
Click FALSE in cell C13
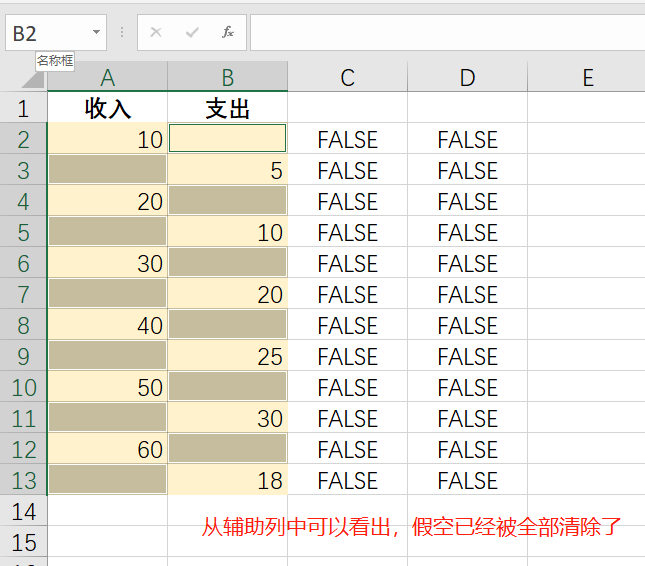[x=348, y=480]
